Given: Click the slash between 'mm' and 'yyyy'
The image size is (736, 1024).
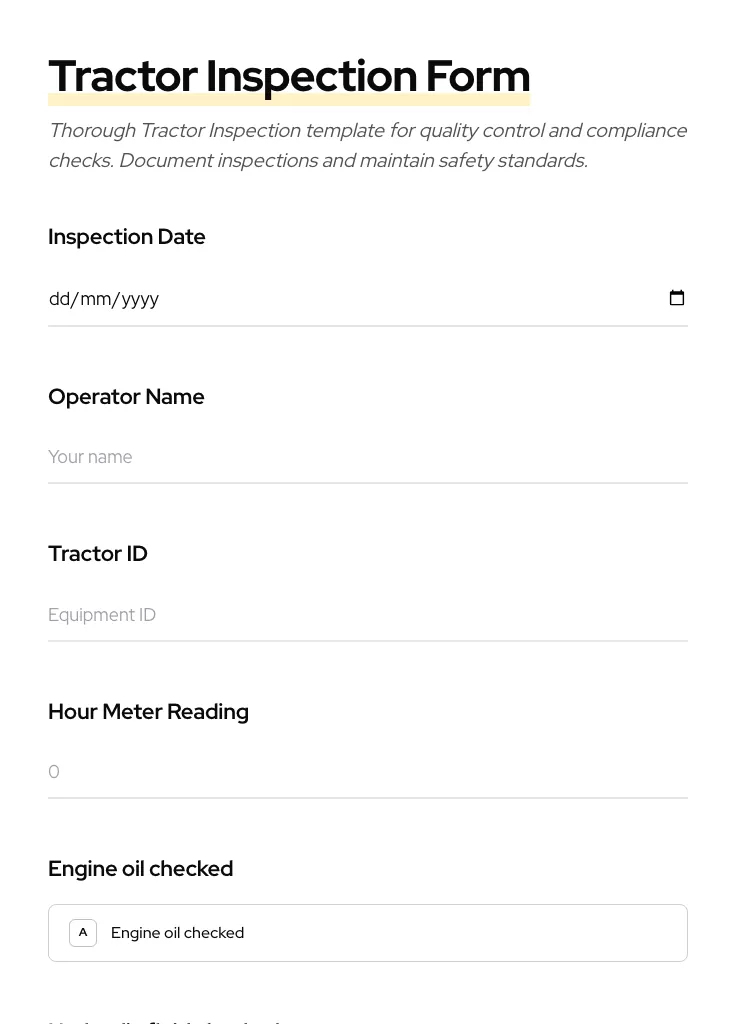Looking at the screenshot, I should (x=117, y=299).
